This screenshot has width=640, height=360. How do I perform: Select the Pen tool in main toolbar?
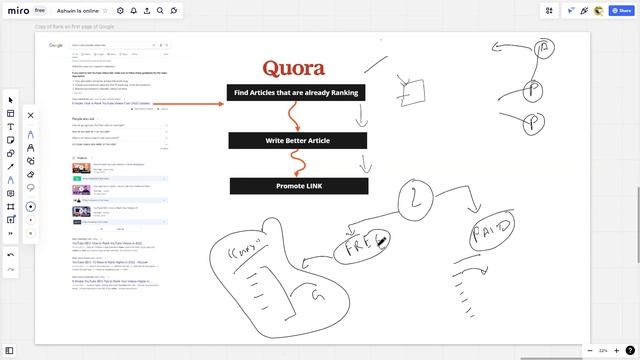(11, 180)
